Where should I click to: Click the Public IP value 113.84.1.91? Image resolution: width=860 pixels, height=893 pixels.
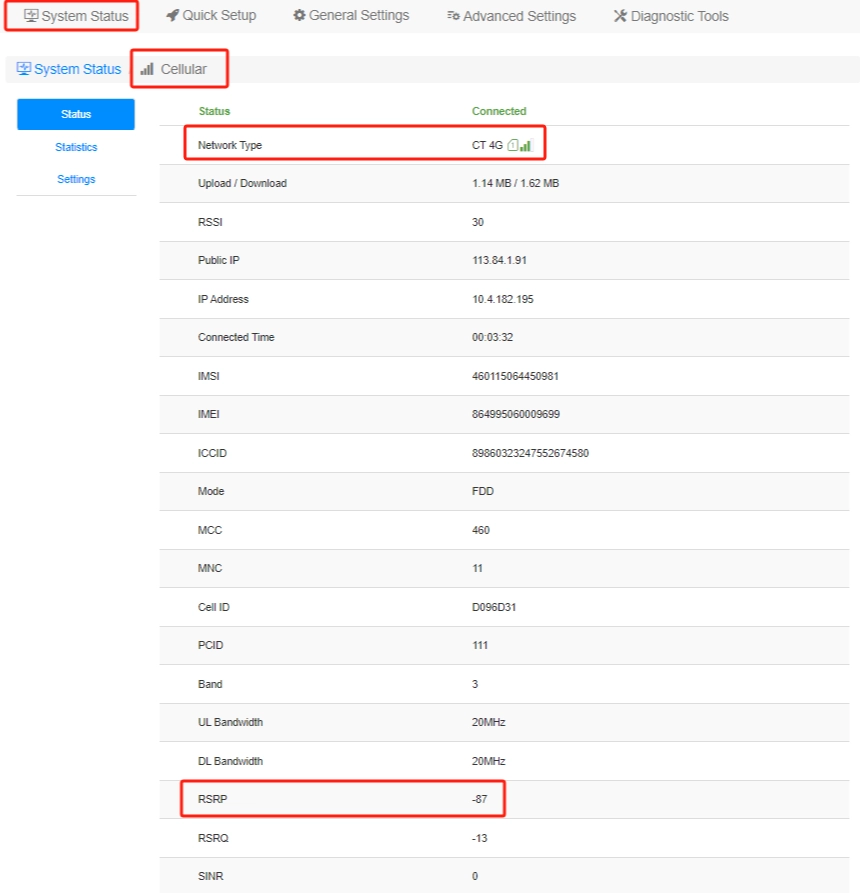[499, 260]
